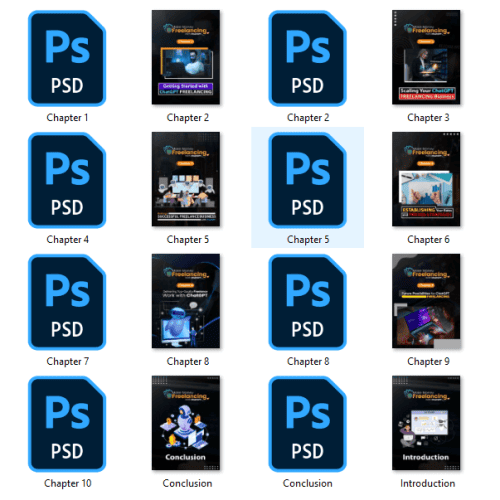Click the "Chapter 10" file name
The width and height of the screenshot is (500, 500).
tap(67, 484)
